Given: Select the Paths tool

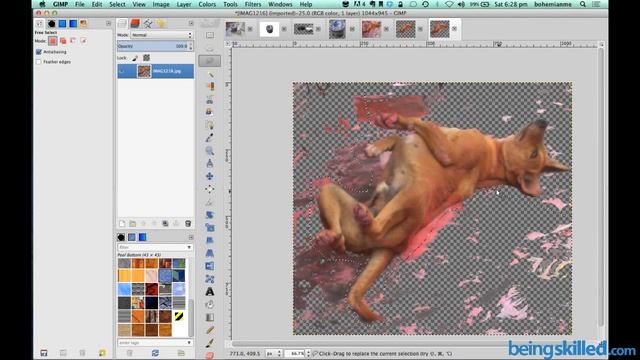Looking at the screenshot, I should point(210,125).
